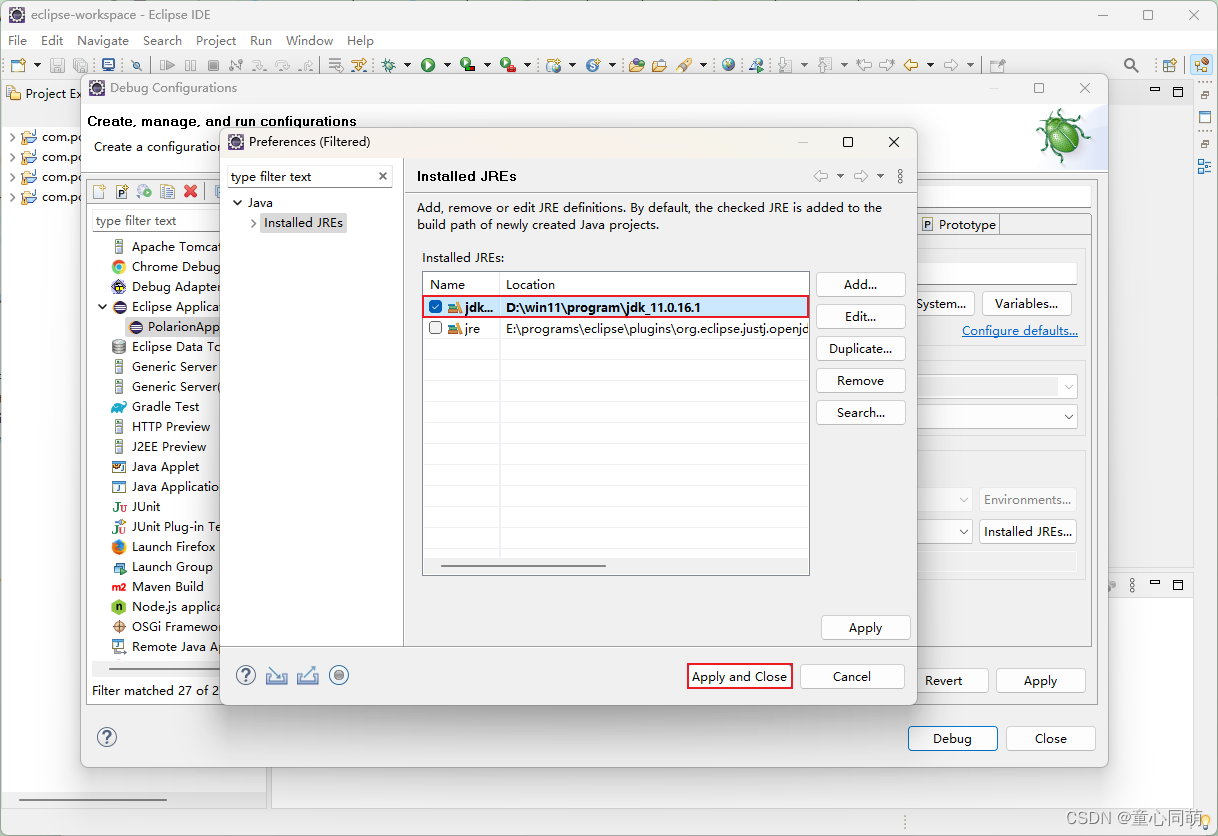Viewport: 1218px width, 836px height.
Task: Click the Installed JREs... button behind dialog
Action: (1028, 531)
